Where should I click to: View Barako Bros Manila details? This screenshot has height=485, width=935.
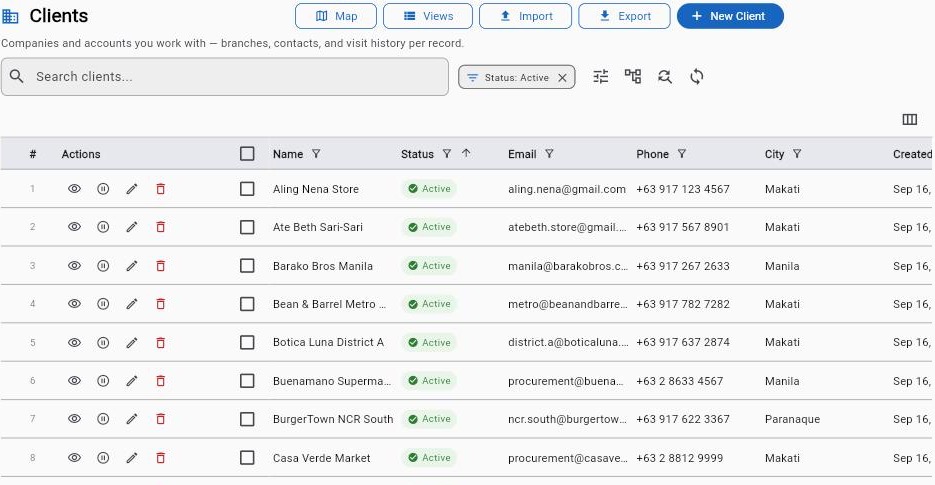(x=74, y=265)
